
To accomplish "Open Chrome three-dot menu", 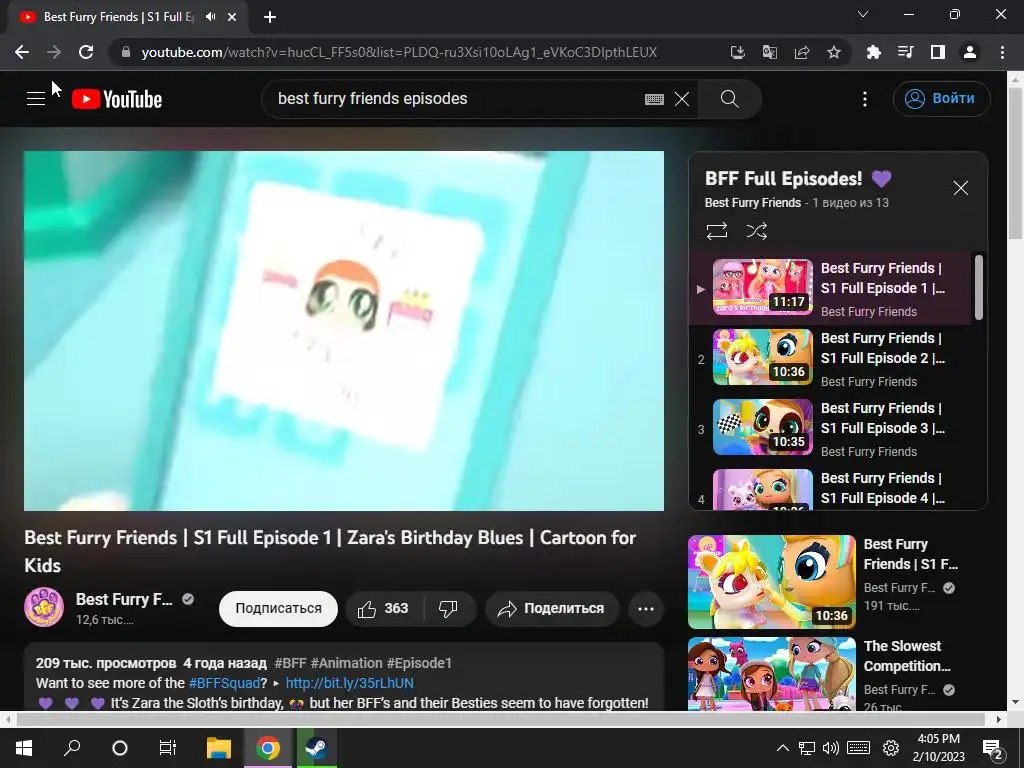I will [1002, 52].
